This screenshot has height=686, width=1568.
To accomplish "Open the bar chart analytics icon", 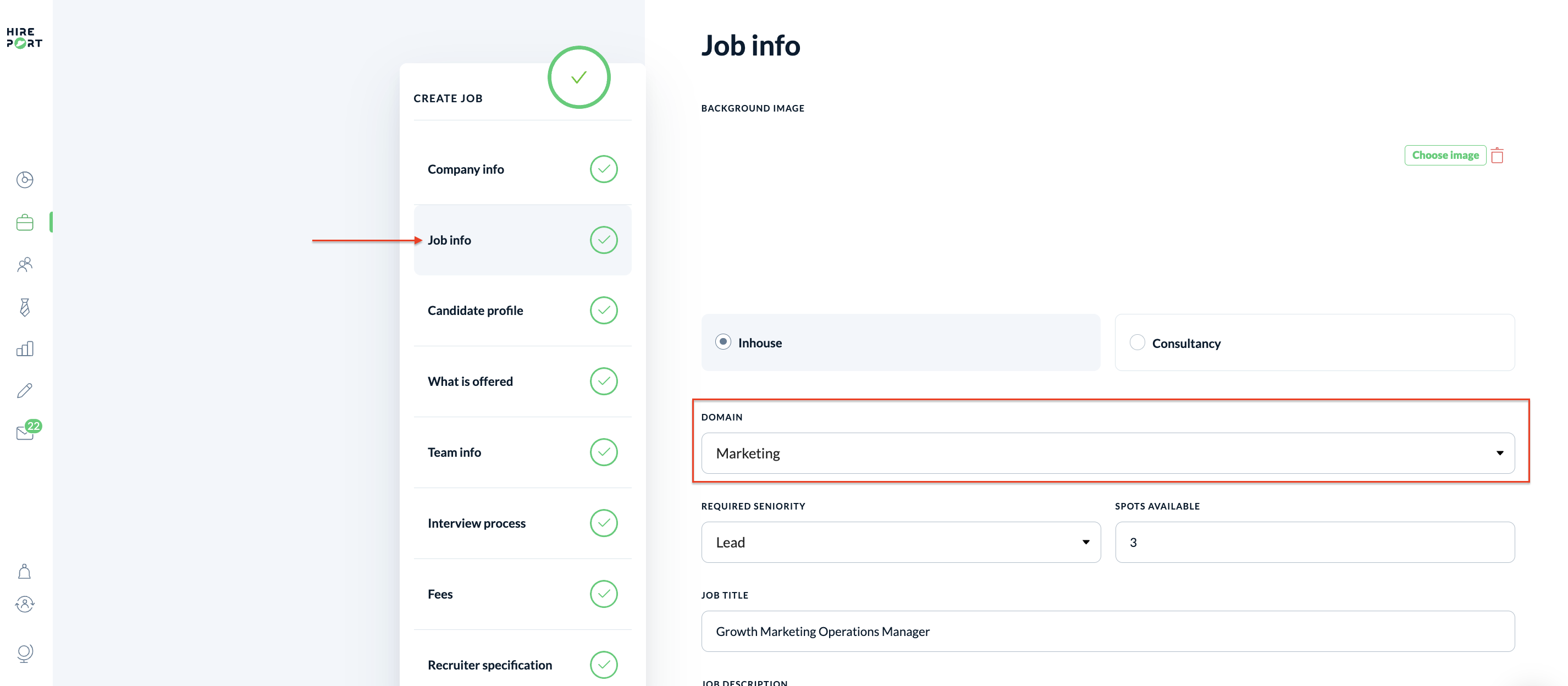I will coord(24,349).
